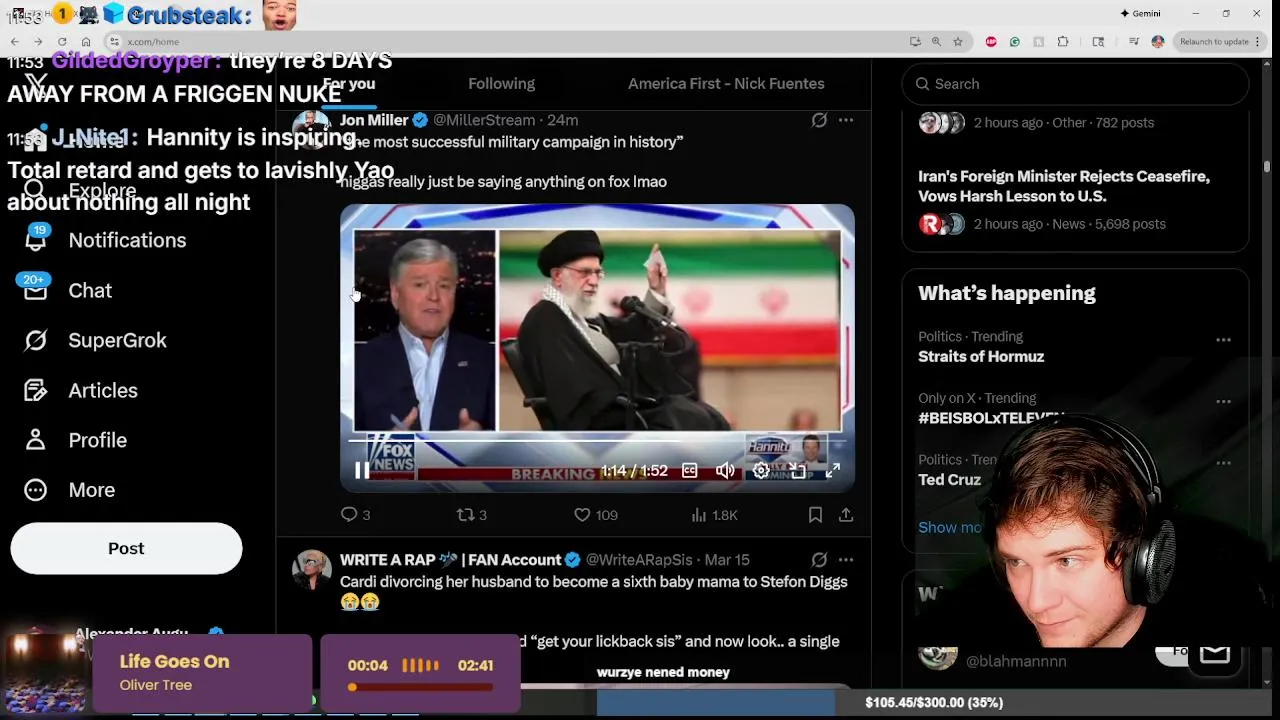Open Notifications in the sidebar
The image size is (1280, 720).
(x=107, y=240)
